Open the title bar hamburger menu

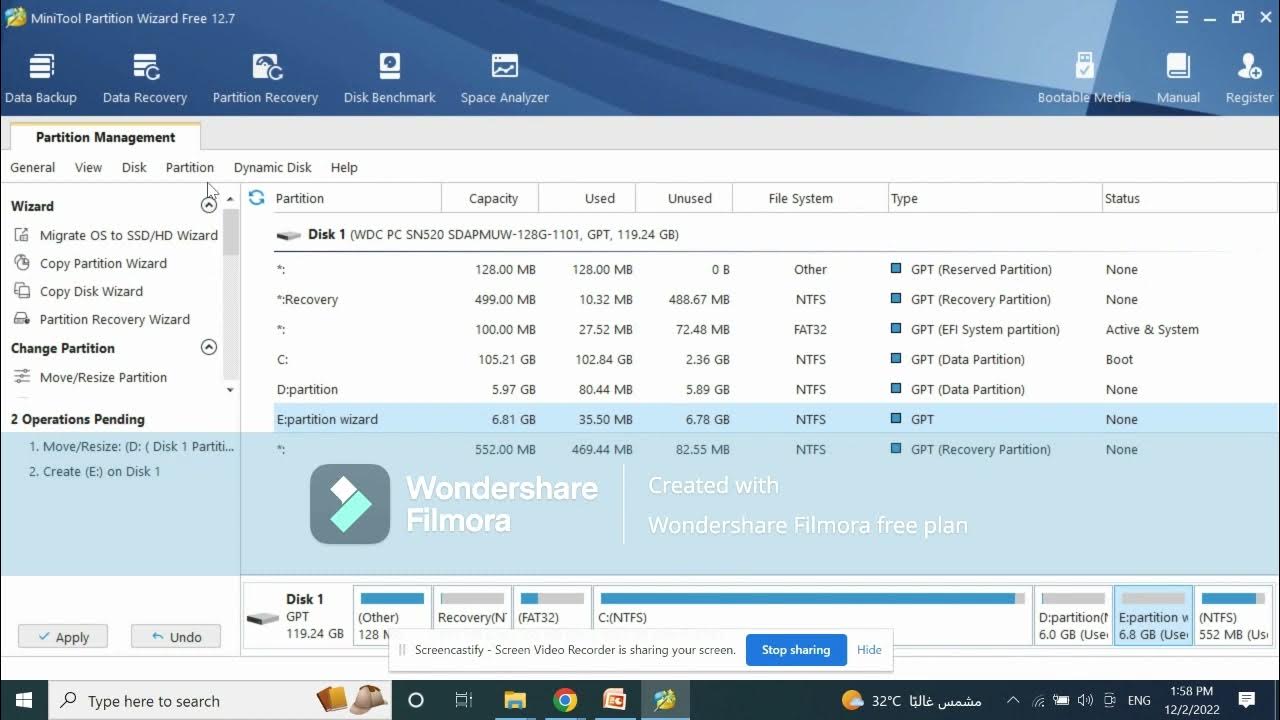(x=1182, y=17)
